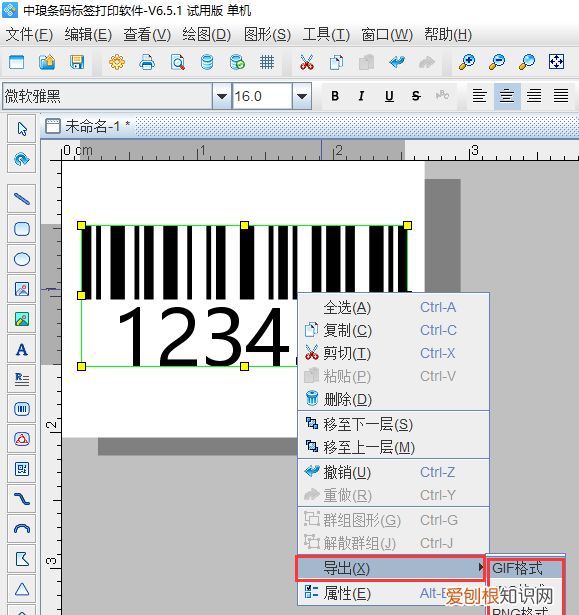Select the rounded rectangle tool
This screenshot has width=579, height=615.
click(x=22, y=229)
